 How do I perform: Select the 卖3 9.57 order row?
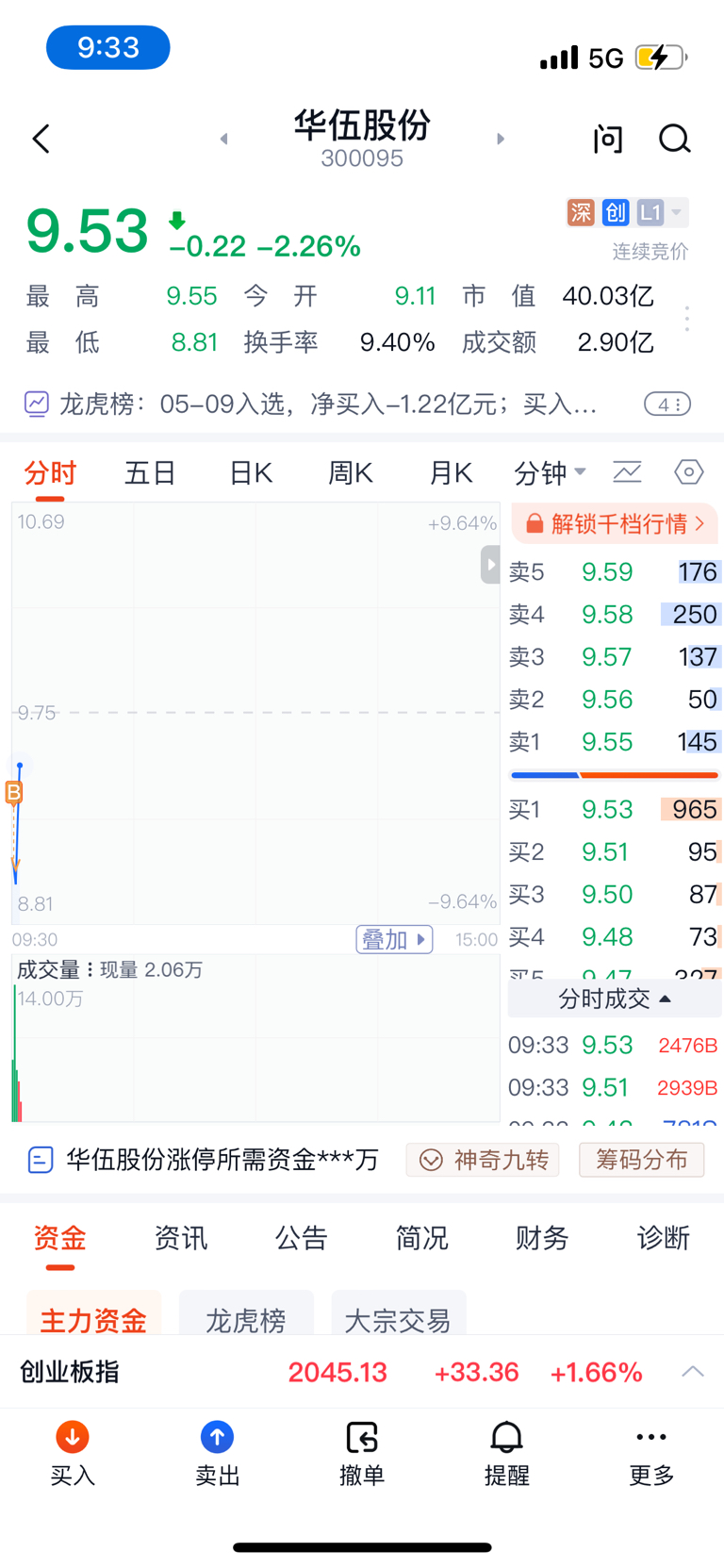click(x=615, y=657)
